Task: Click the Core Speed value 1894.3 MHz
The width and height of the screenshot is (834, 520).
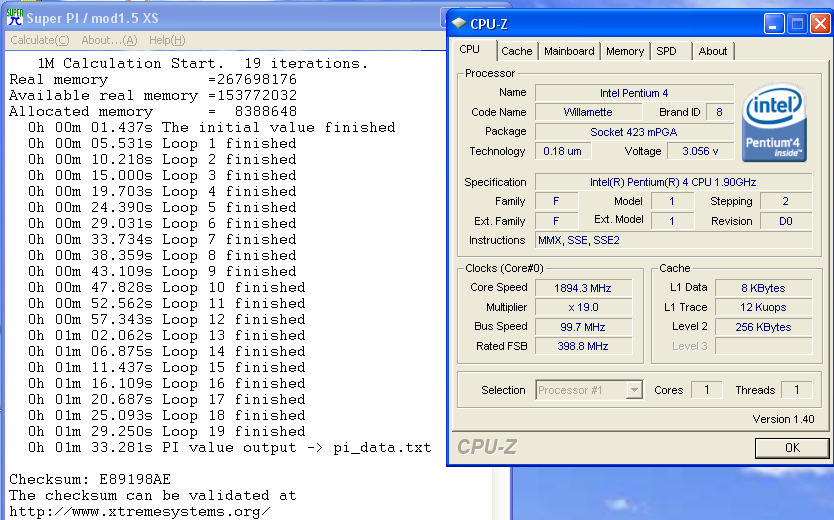Action: point(583,288)
